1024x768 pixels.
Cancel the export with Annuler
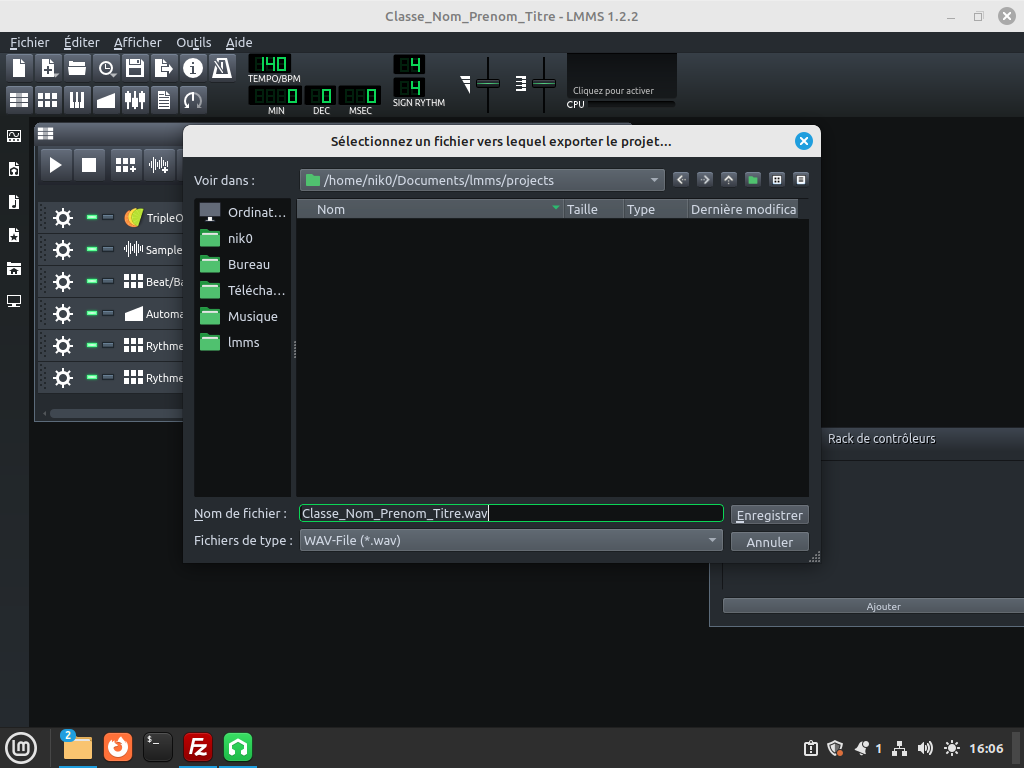click(769, 542)
